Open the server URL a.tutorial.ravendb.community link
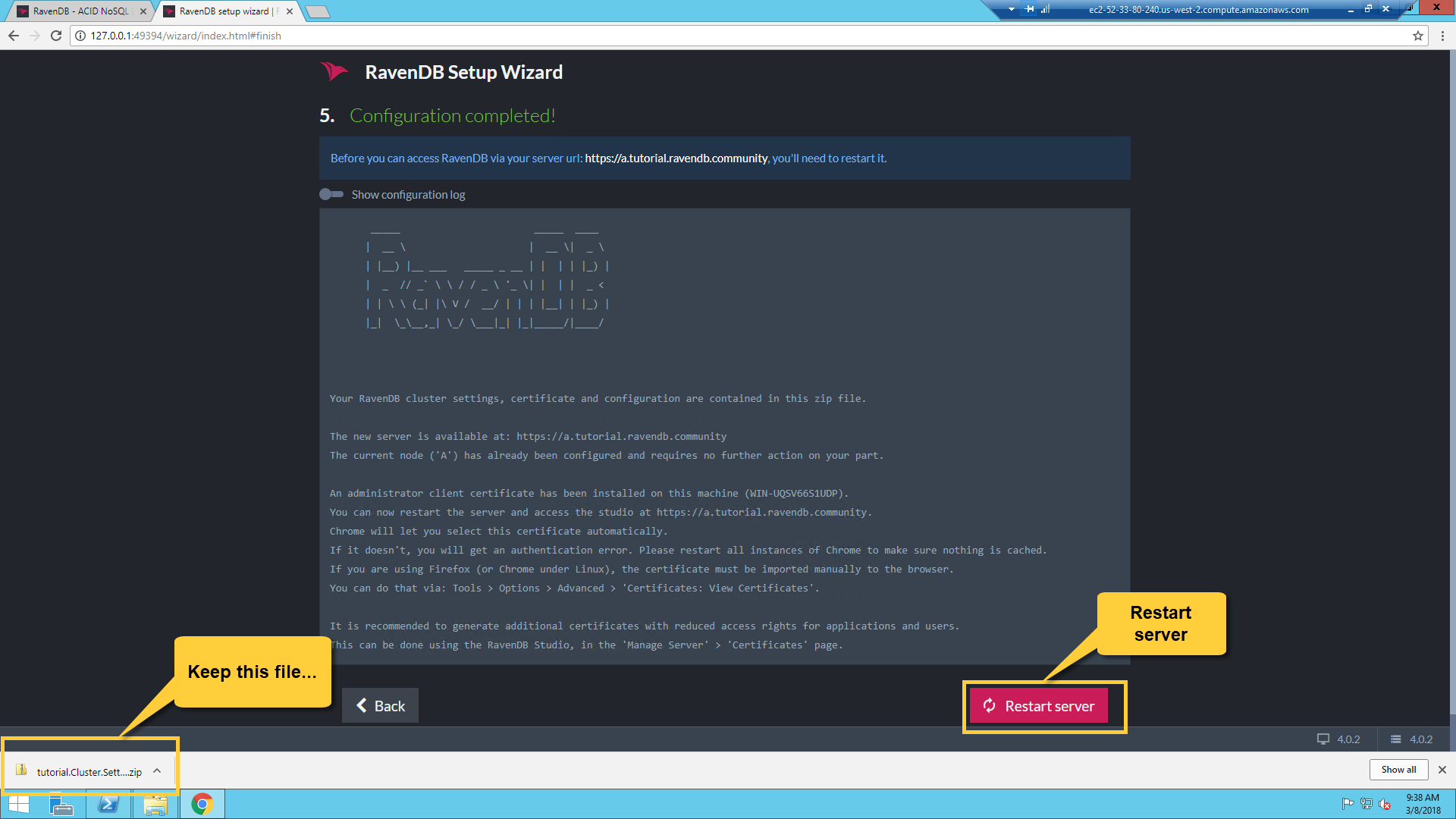 (676, 158)
